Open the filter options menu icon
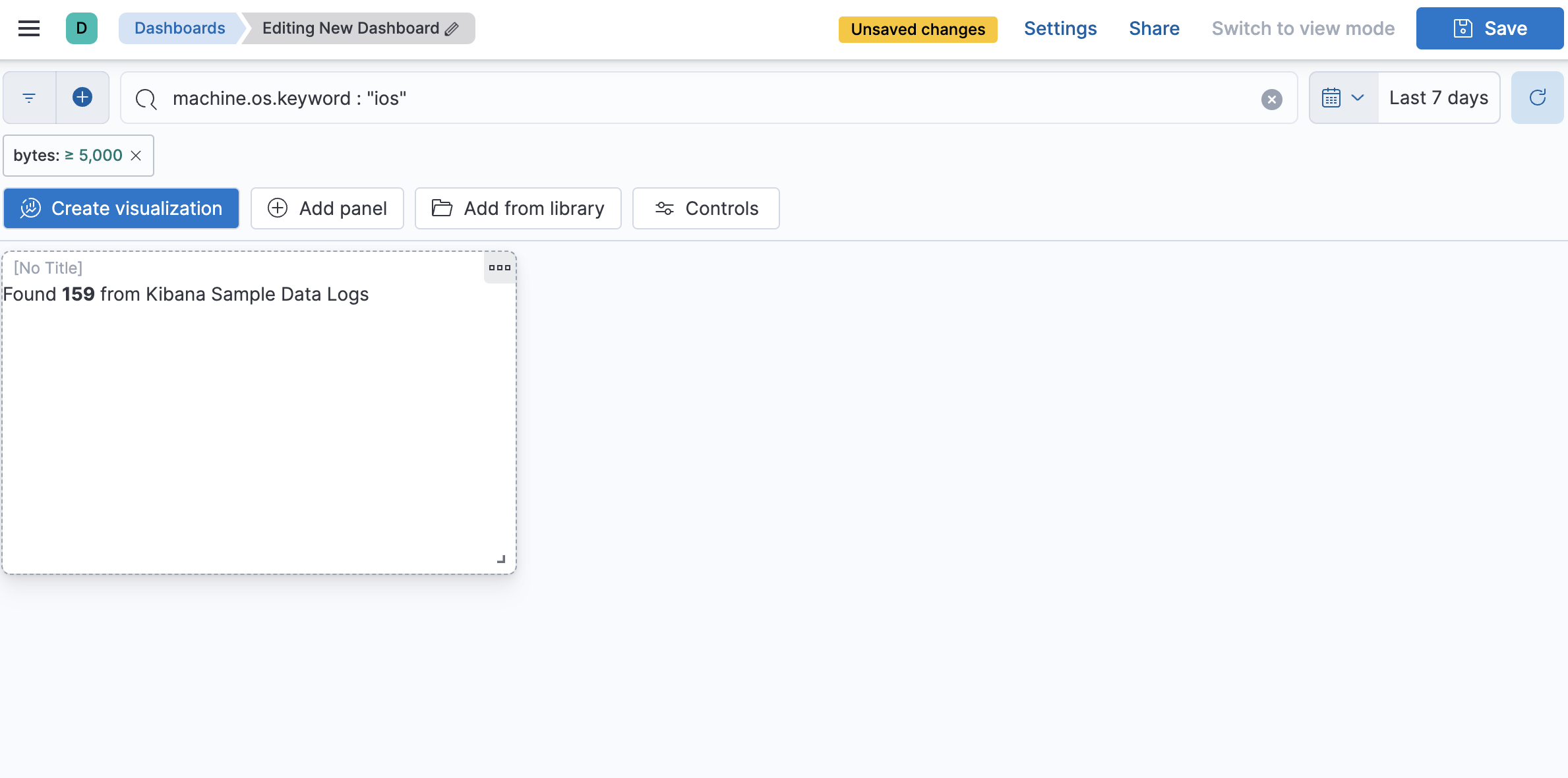Screen dimensions: 1568x778 (29, 98)
